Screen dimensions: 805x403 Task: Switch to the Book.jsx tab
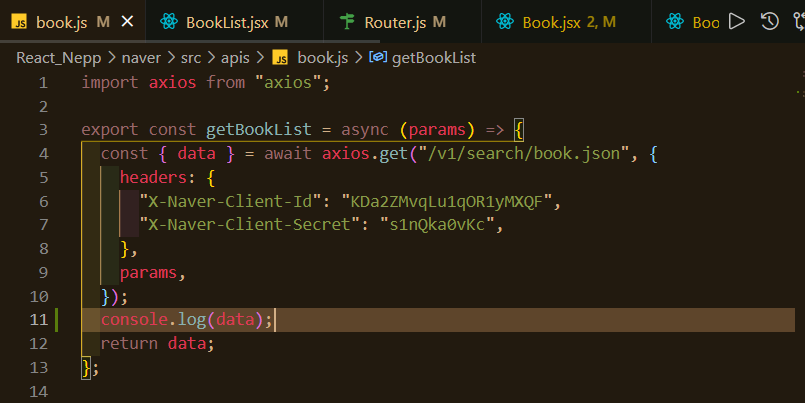click(x=566, y=22)
